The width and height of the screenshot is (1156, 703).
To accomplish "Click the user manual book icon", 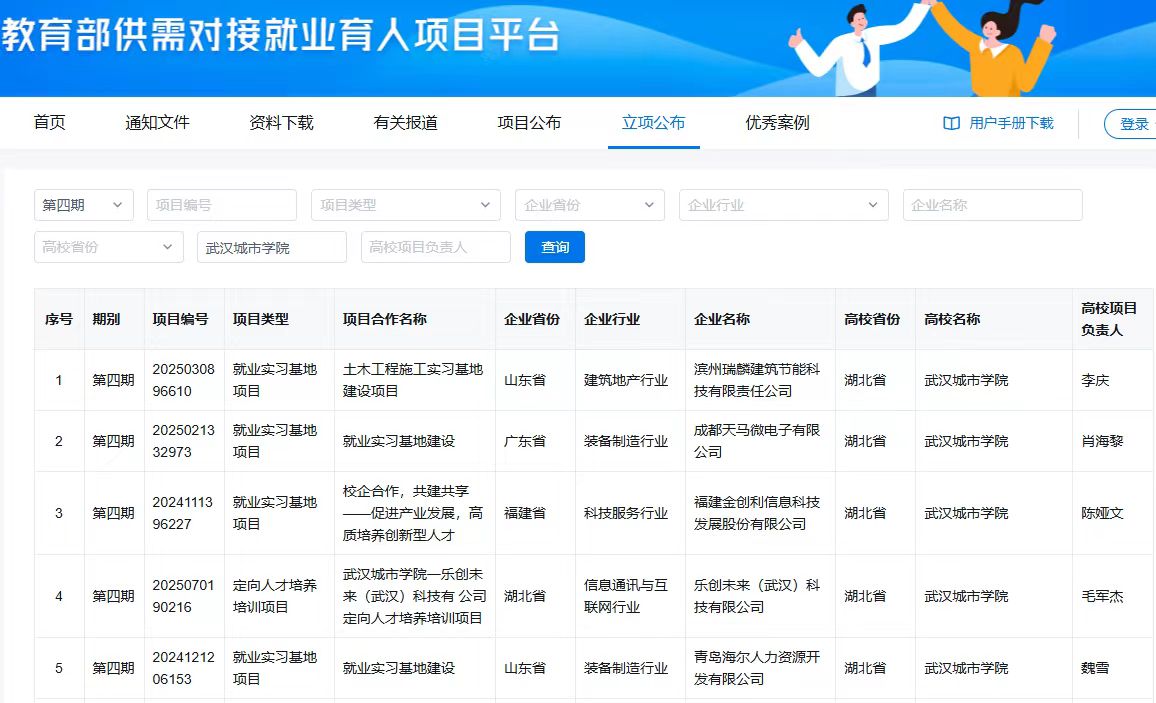I will (951, 123).
